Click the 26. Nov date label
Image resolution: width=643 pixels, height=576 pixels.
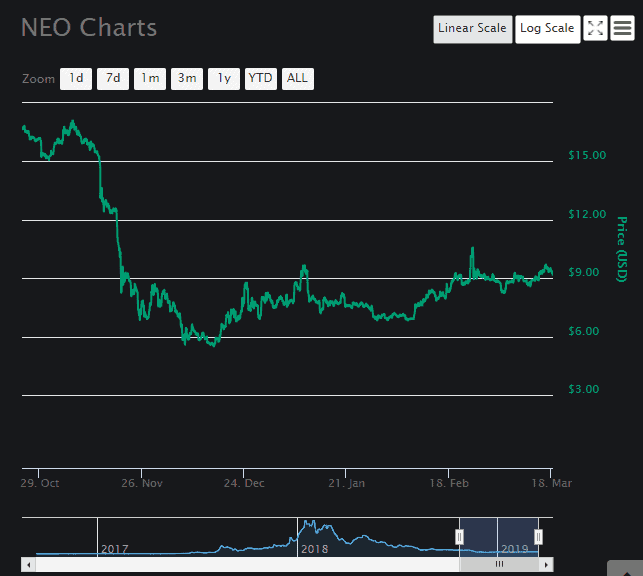(x=142, y=483)
